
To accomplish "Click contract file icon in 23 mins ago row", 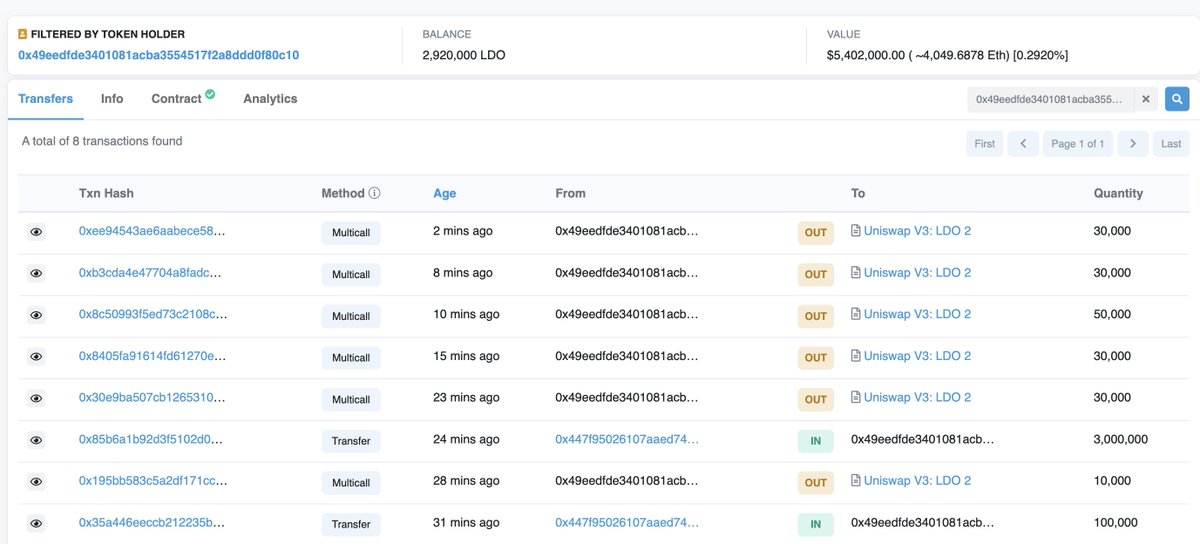I will click(856, 397).
